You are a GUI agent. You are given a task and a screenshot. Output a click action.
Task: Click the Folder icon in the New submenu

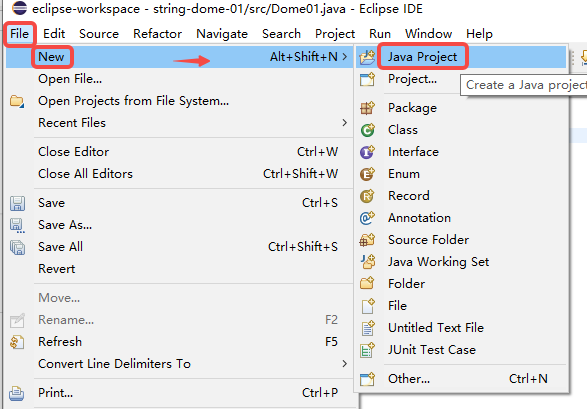pos(367,283)
